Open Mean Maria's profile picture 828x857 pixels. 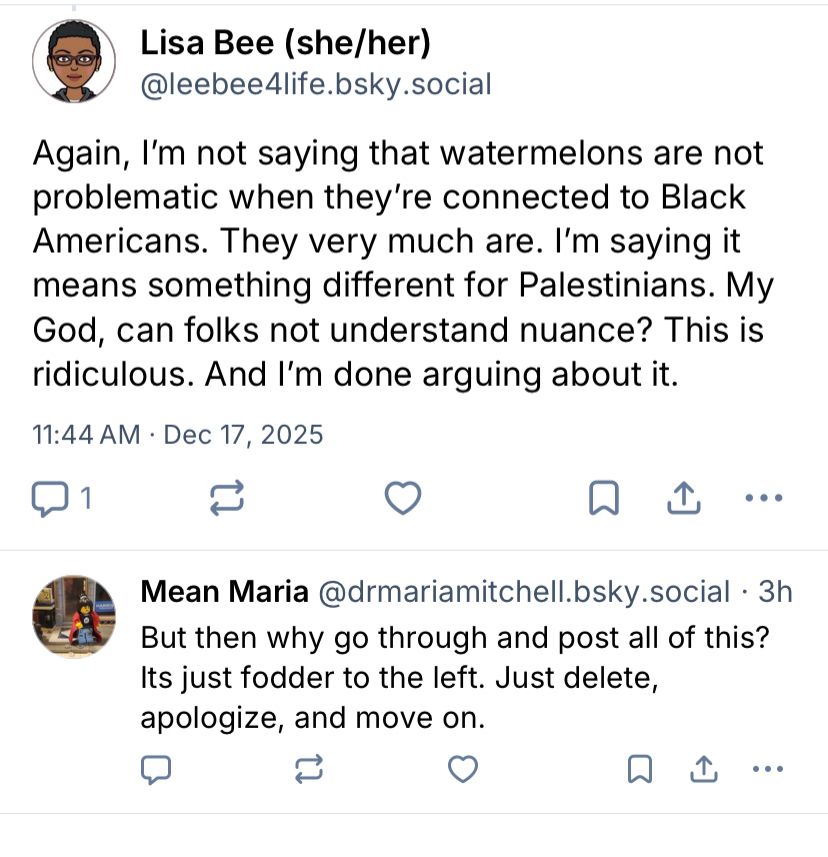pos(72,614)
